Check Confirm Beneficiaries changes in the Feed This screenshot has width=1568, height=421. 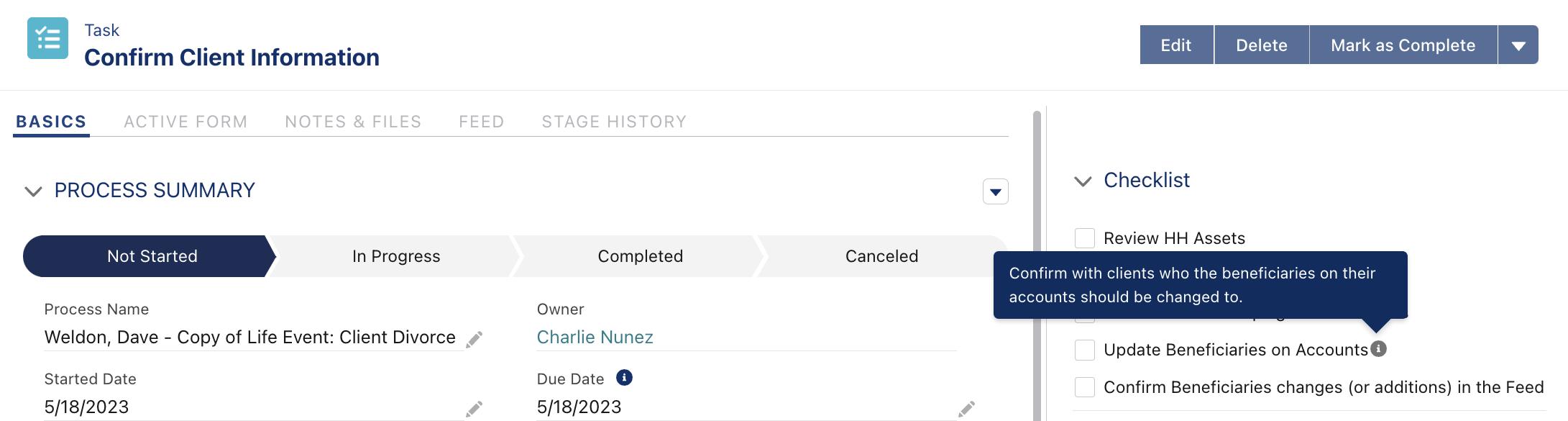point(1085,387)
